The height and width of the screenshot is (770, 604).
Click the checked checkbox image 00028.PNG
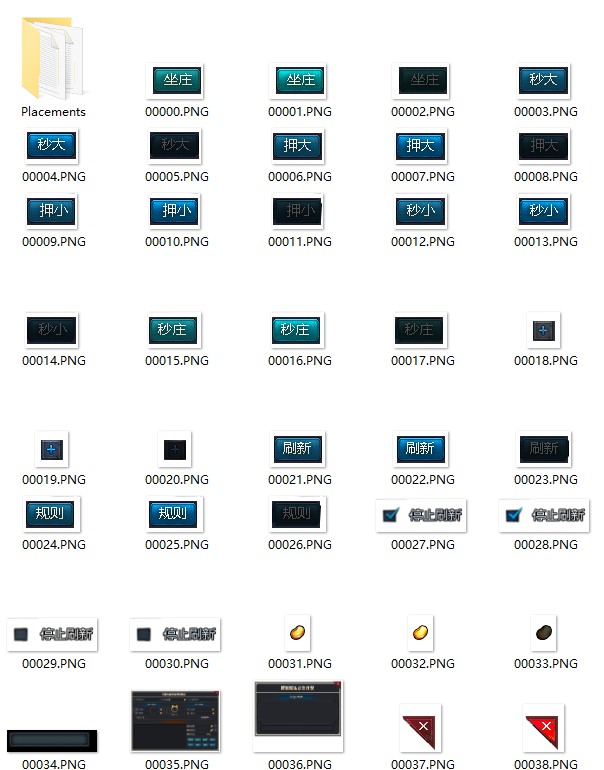(545, 515)
